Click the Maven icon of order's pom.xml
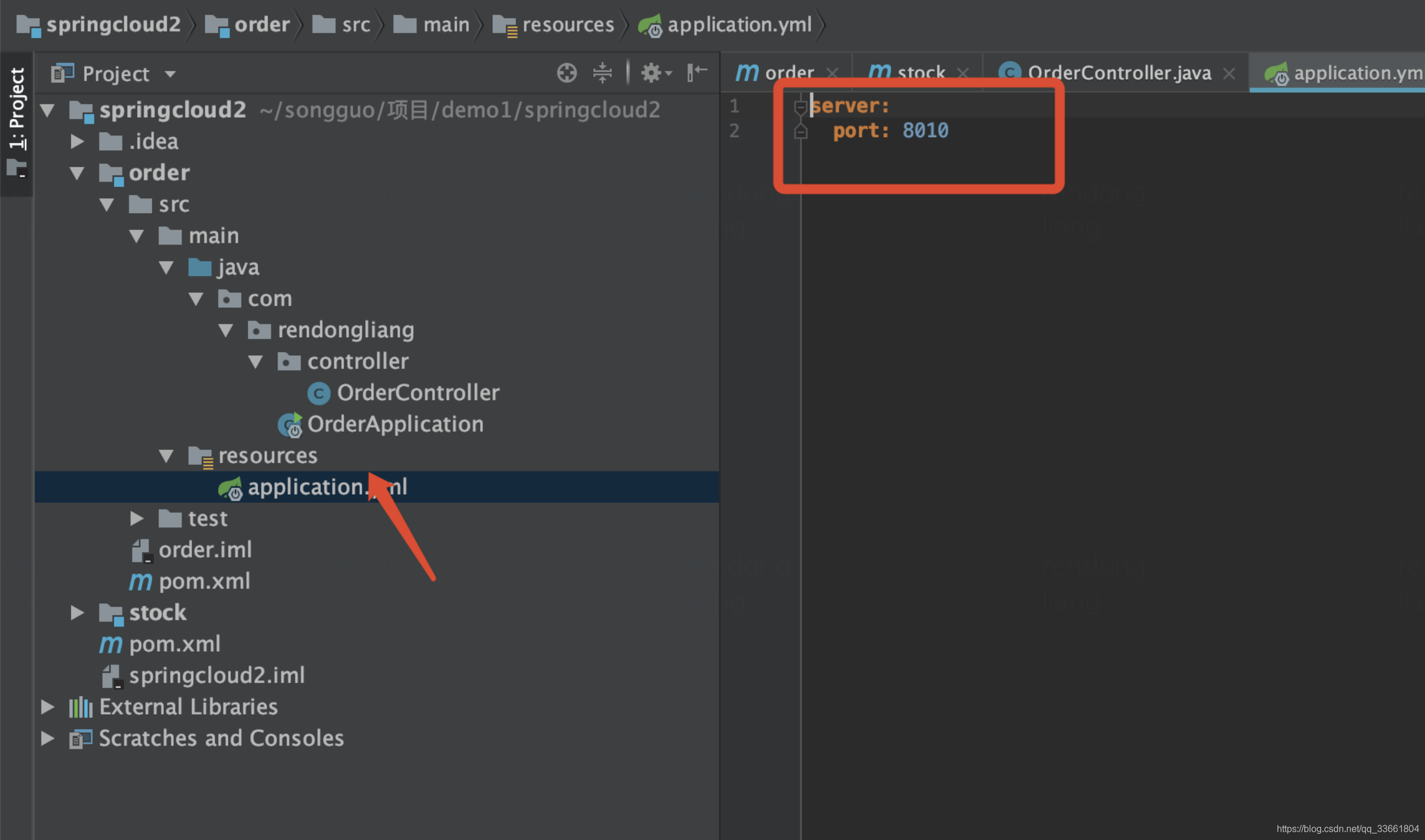 140,581
